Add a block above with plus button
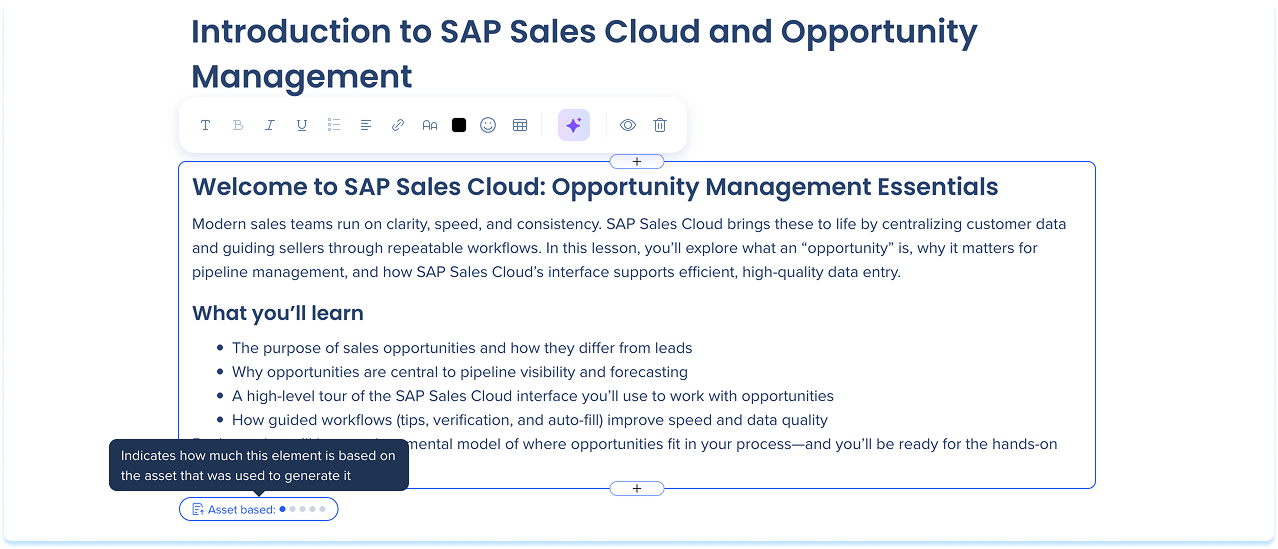Screen dimensions: 1278x549 pos(637,162)
